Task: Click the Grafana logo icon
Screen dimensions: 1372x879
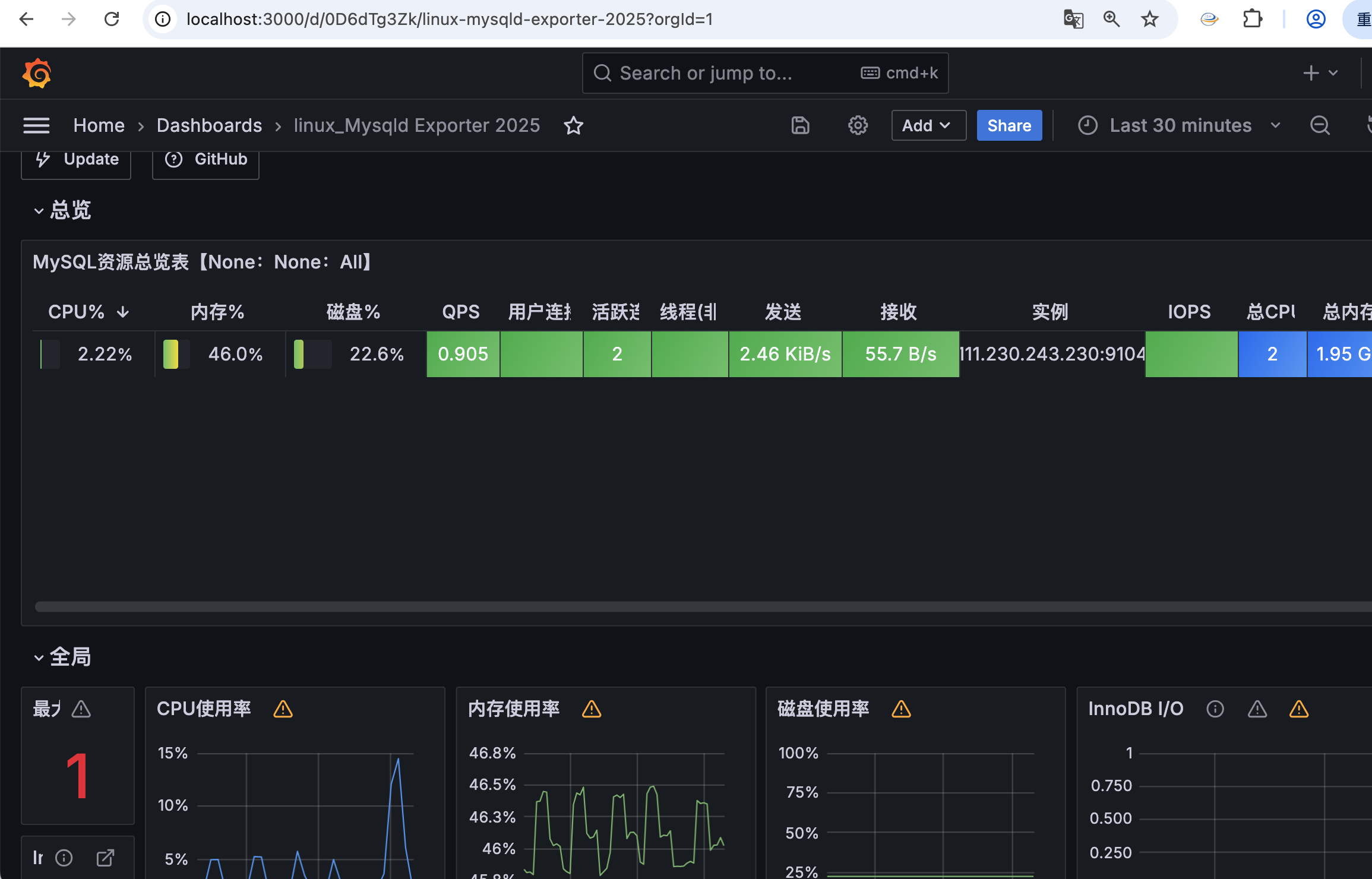Action: [37, 73]
